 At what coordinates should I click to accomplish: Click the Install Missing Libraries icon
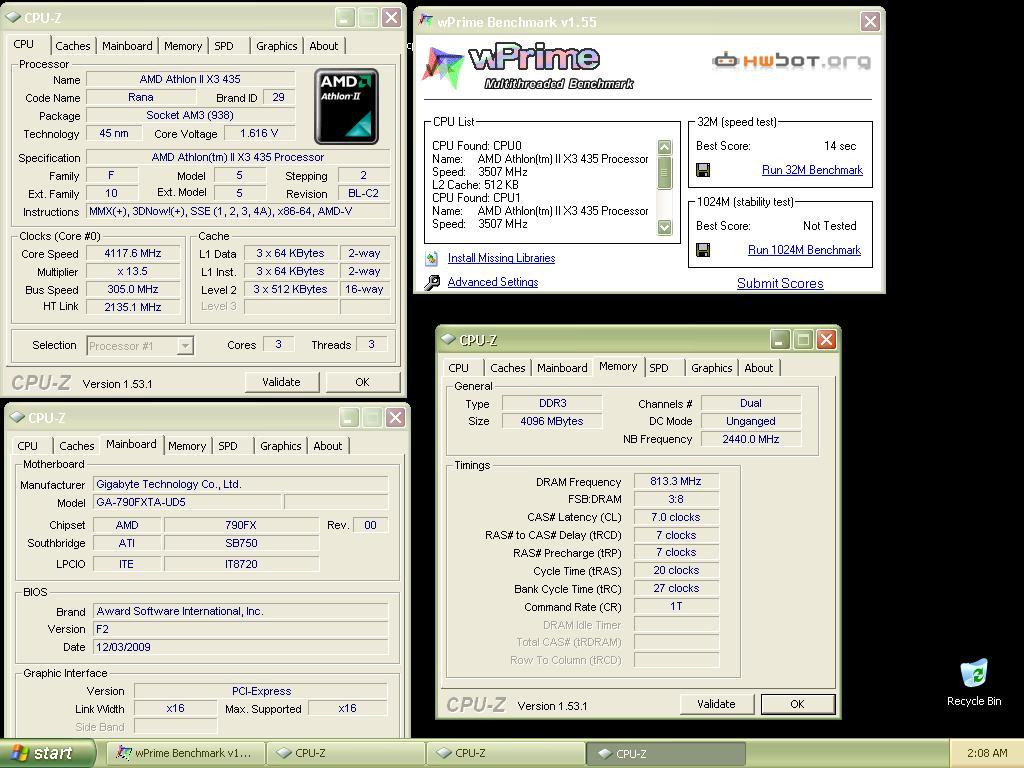432,259
